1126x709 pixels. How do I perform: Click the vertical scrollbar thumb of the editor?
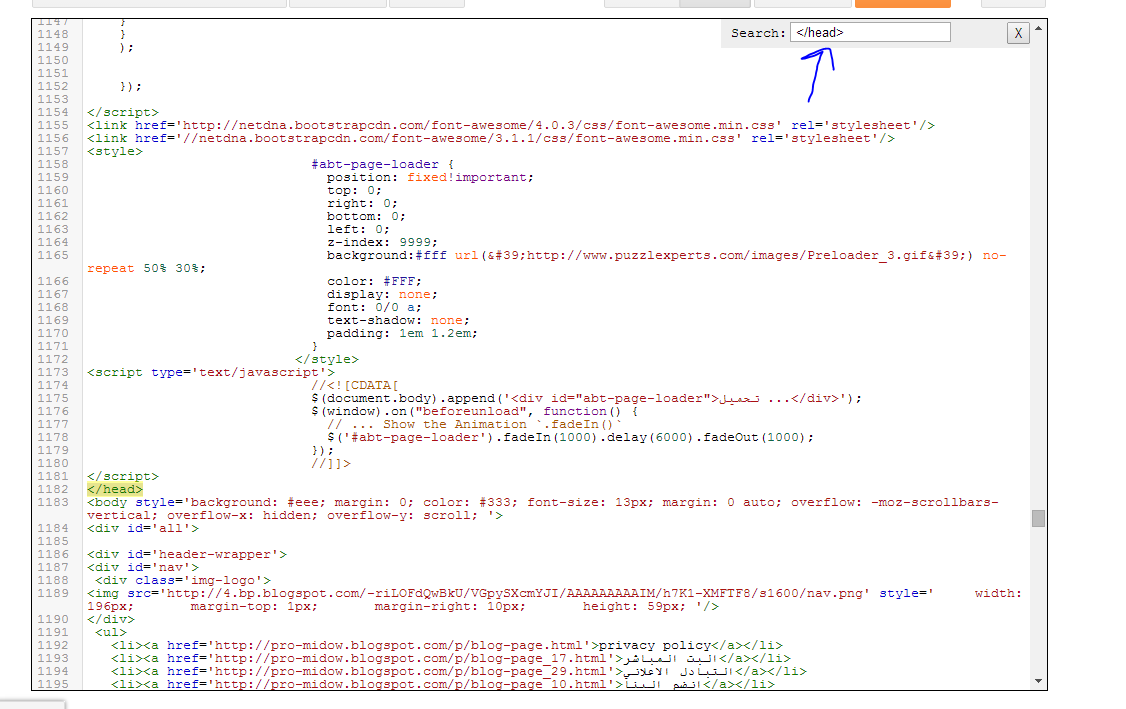click(1038, 518)
